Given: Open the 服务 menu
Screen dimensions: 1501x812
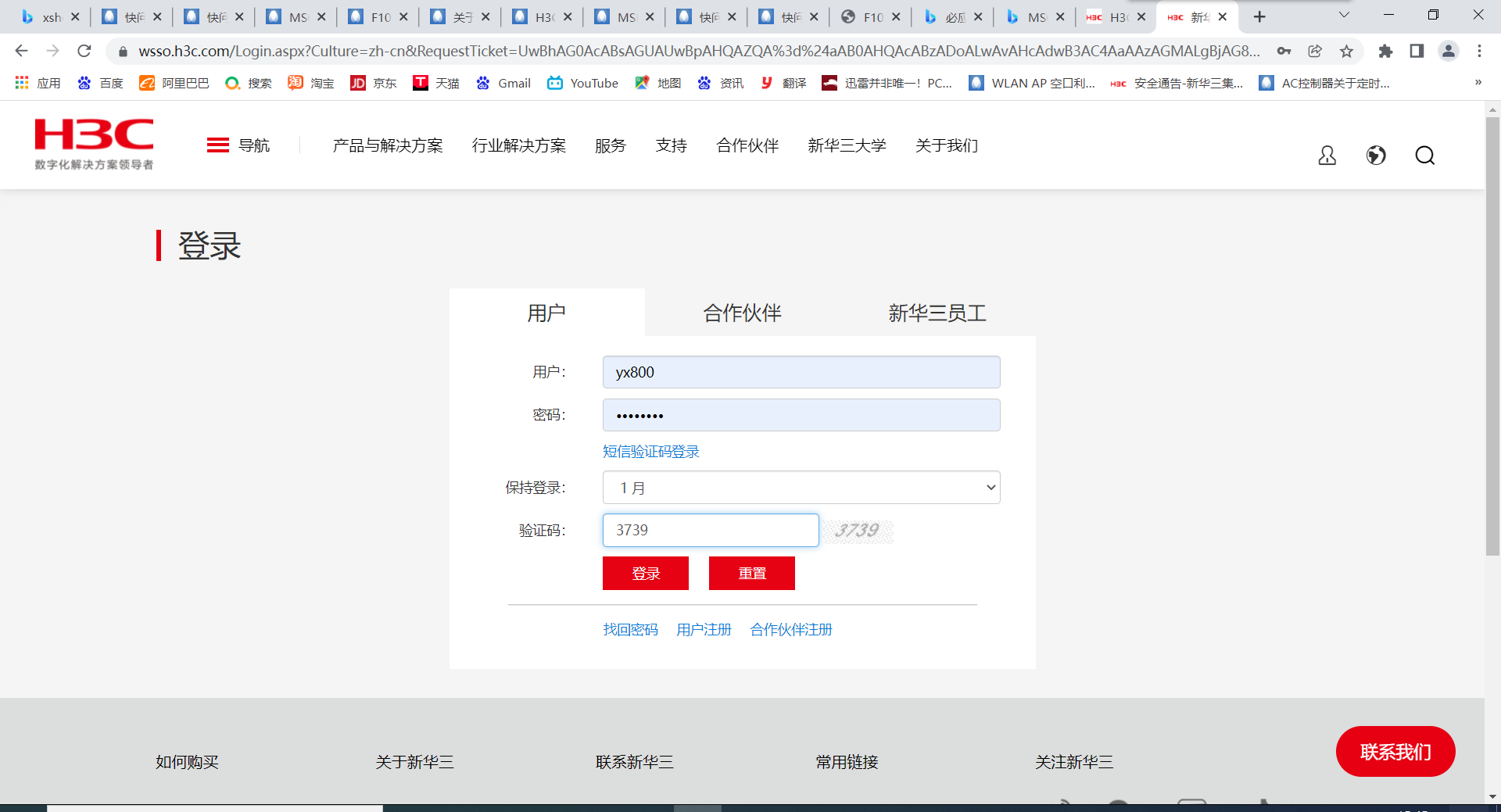Looking at the screenshot, I should (611, 145).
